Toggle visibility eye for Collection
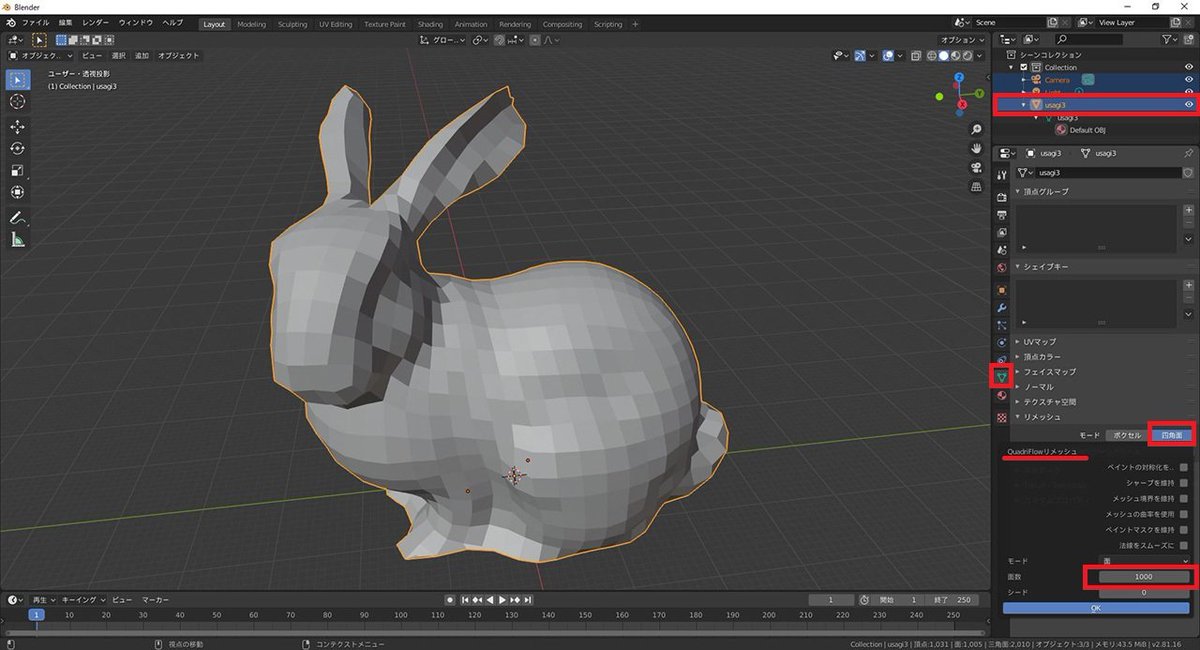This screenshot has width=1200, height=650. 1189,67
